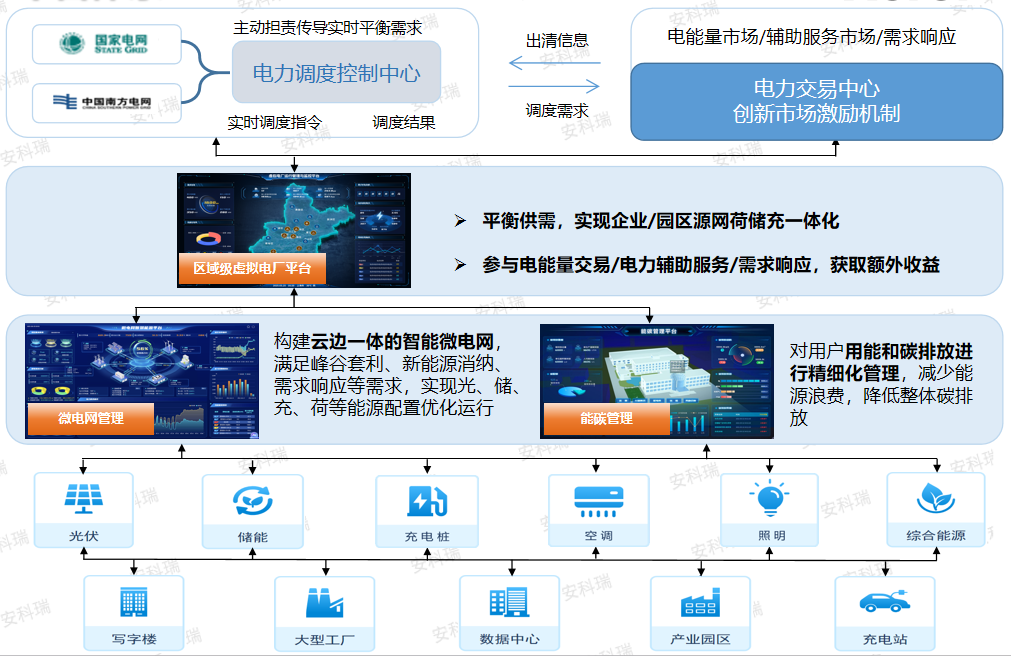Click the 充电桩 charging pile icon
Screen dimensions: 1011x656
(425, 500)
